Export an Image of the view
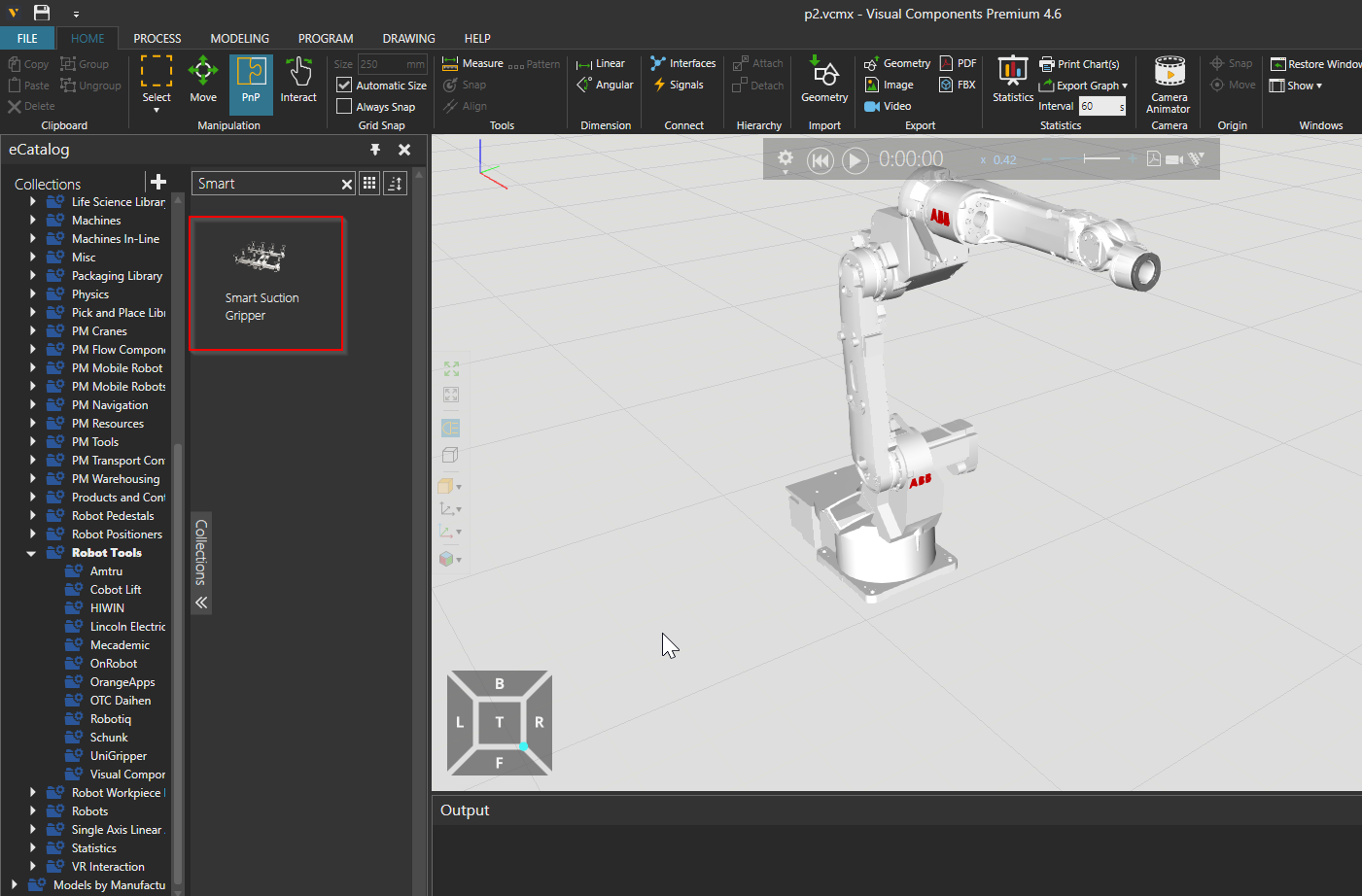Viewport: 1362px width, 896px height. (889, 85)
